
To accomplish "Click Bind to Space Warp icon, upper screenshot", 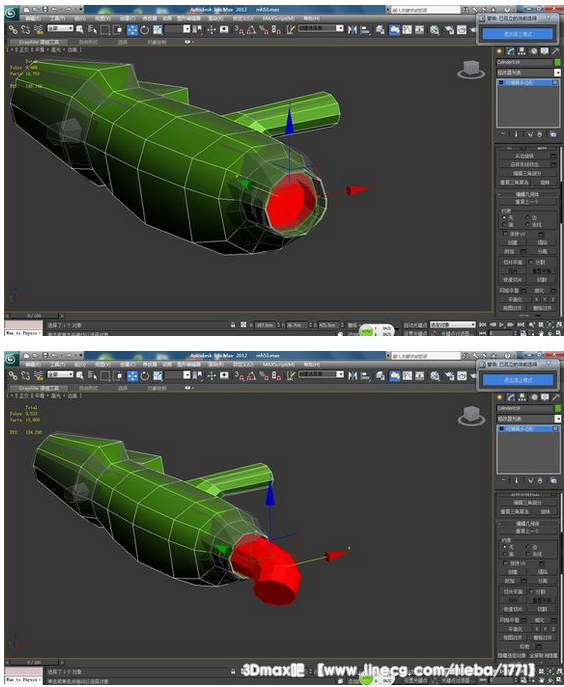I will click(x=38, y=29).
